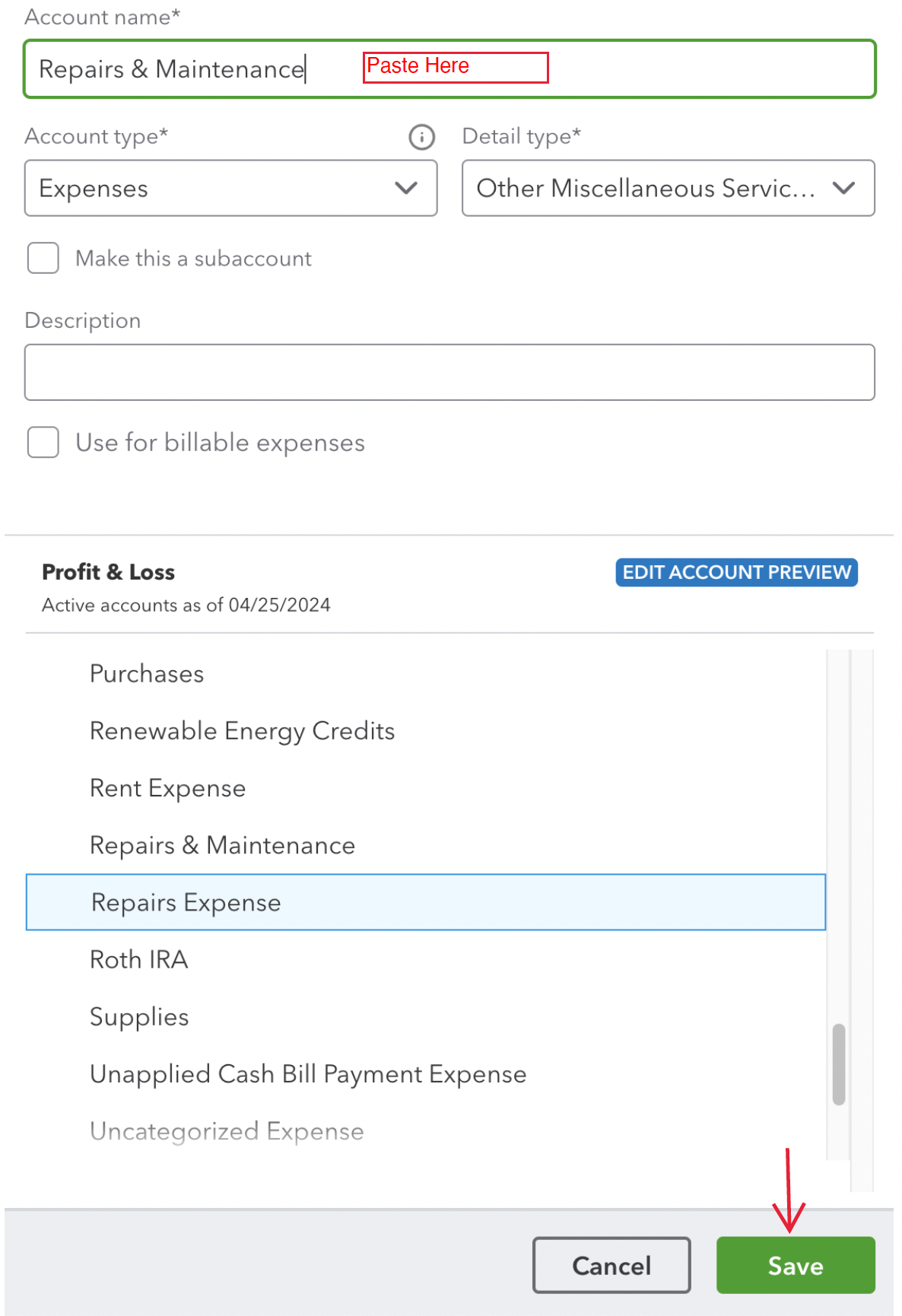
Task: Enable Use for billable expenses
Action: pos(43,442)
